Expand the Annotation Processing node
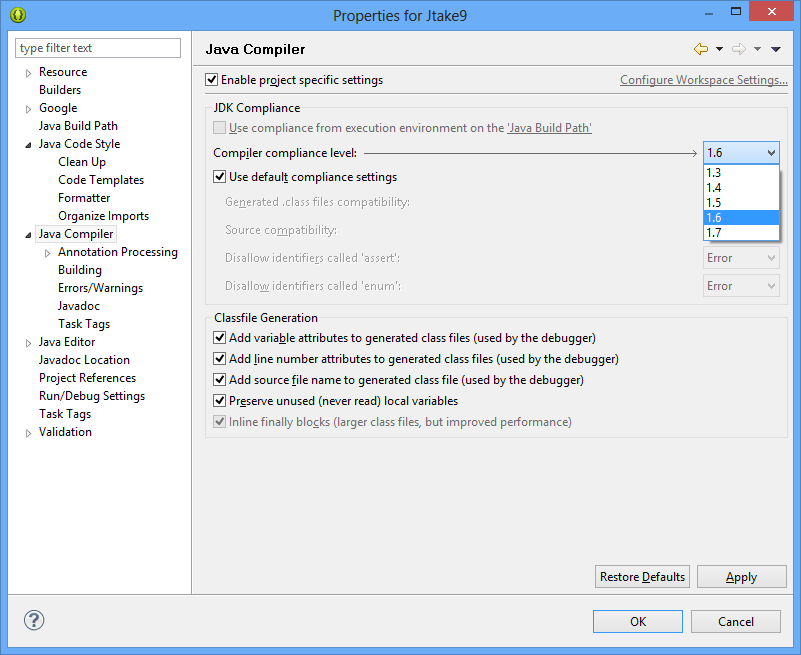The height and width of the screenshot is (655, 801). coord(48,253)
